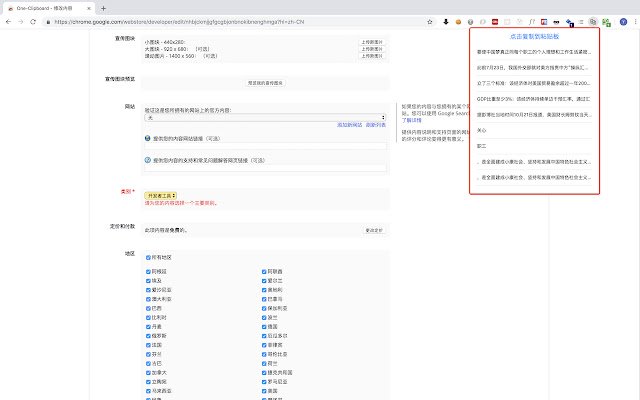Click the browser address bar URL
The image size is (640, 400).
(x=179, y=22)
